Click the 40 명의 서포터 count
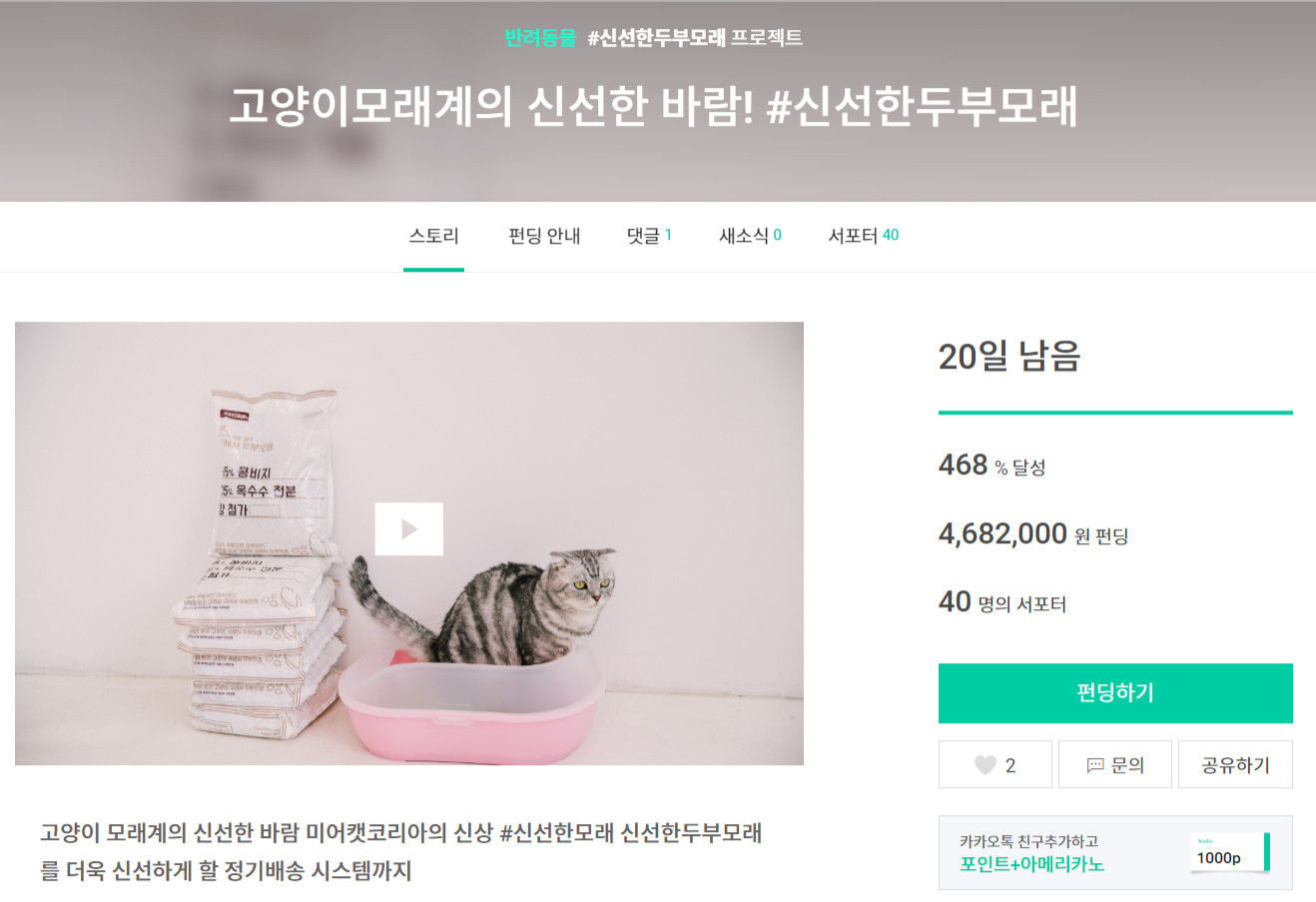The width and height of the screenshot is (1316, 902). (x=1002, y=602)
